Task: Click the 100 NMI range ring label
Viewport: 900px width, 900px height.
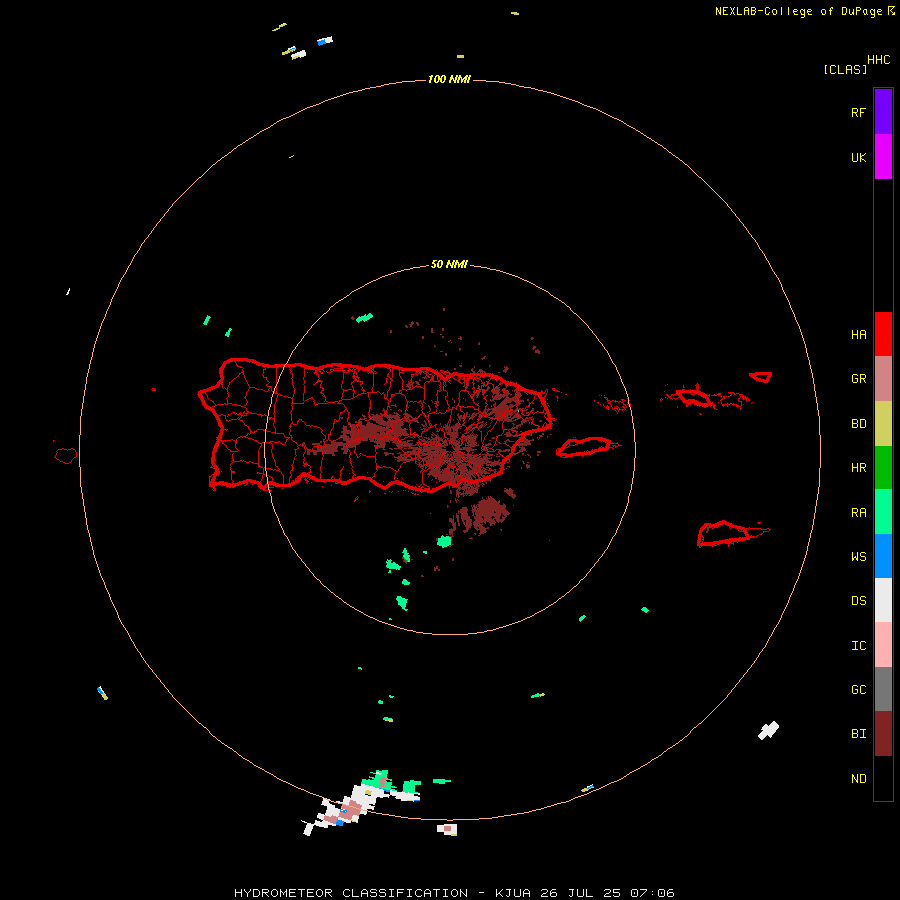Action: (x=449, y=79)
